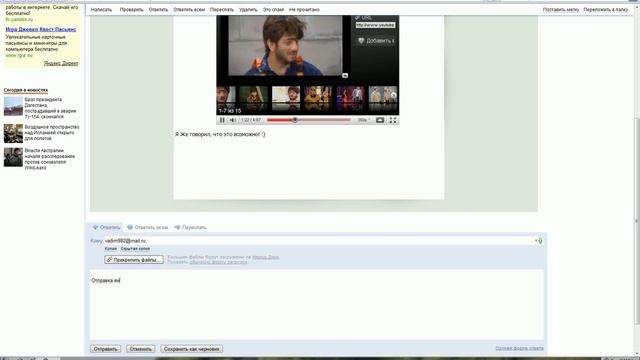The image size is (640, 360).
Task: Click the 'Скрытая копия' link
Action: pyautogui.click(x=135, y=249)
